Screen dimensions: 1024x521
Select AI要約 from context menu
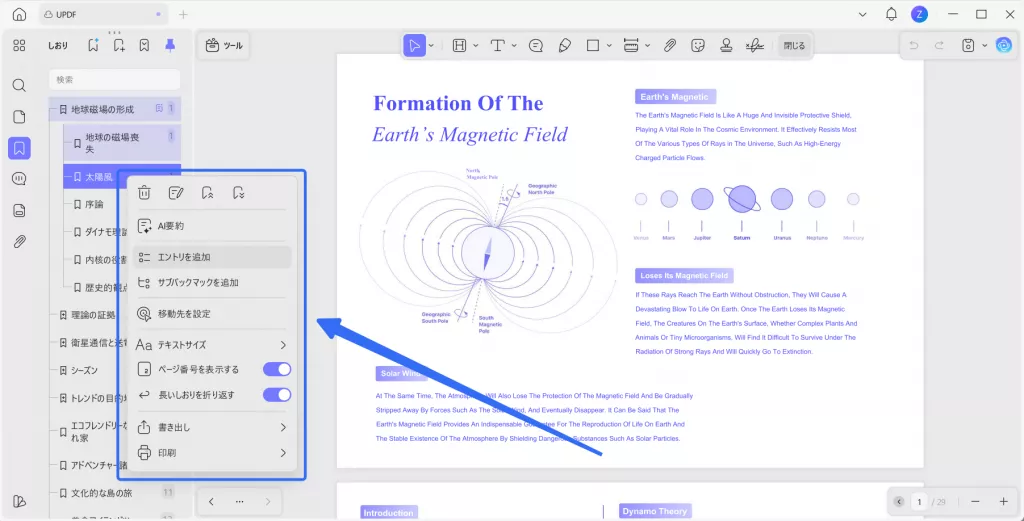click(x=212, y=226)
